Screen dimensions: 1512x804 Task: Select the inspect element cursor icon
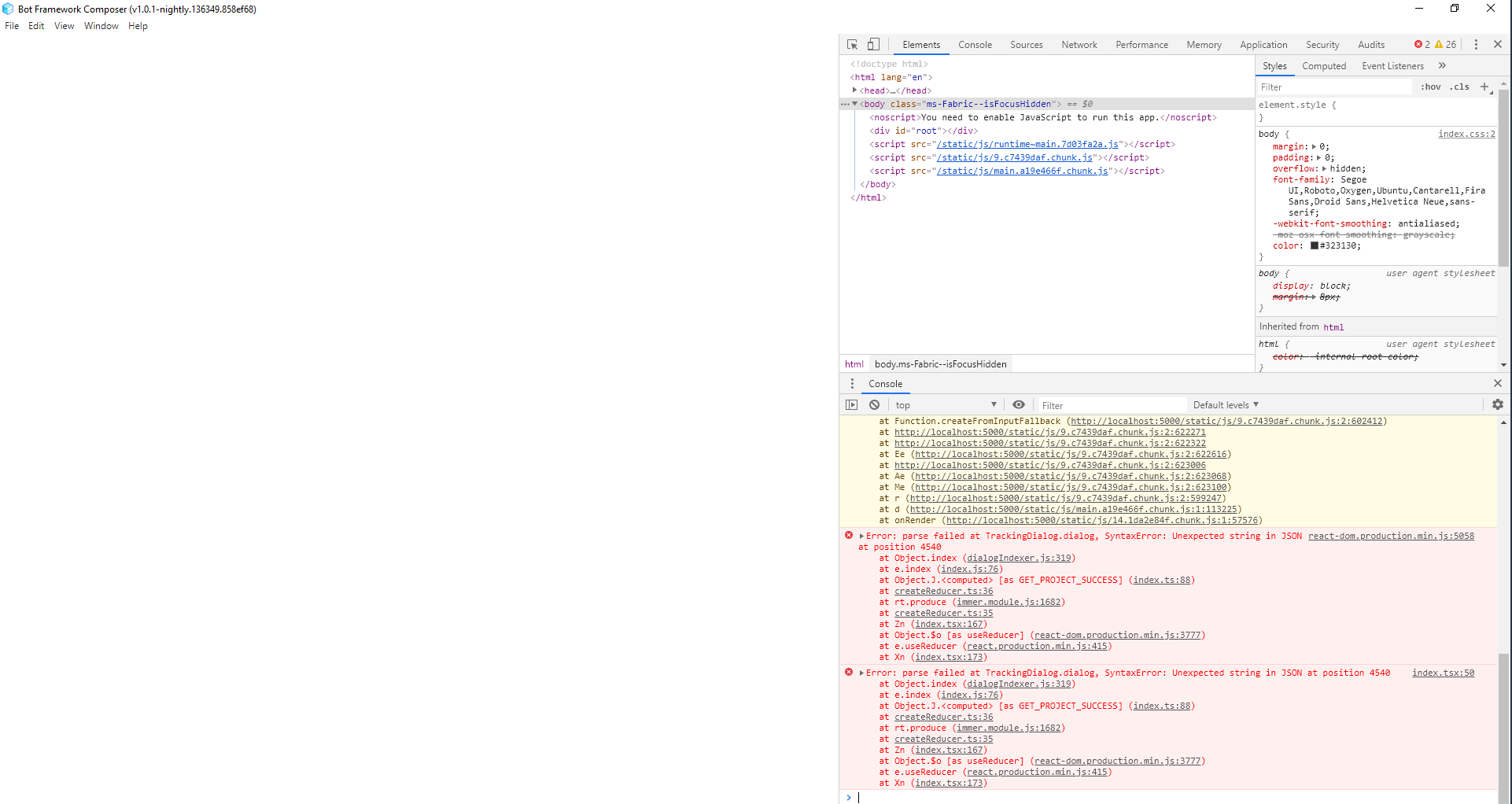click(852, 44)
